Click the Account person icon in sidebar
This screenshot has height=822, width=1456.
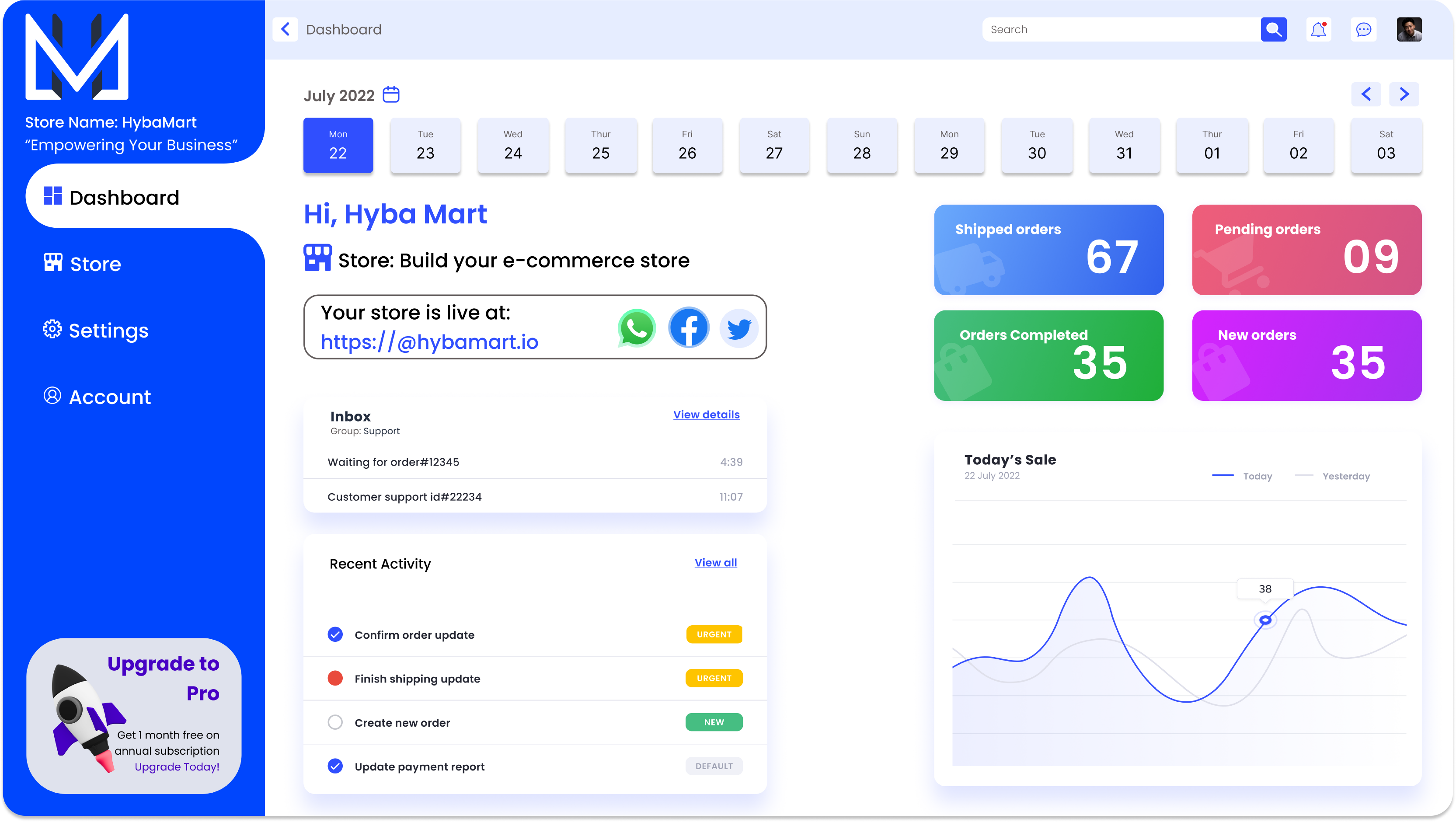[x=52, y=395]
